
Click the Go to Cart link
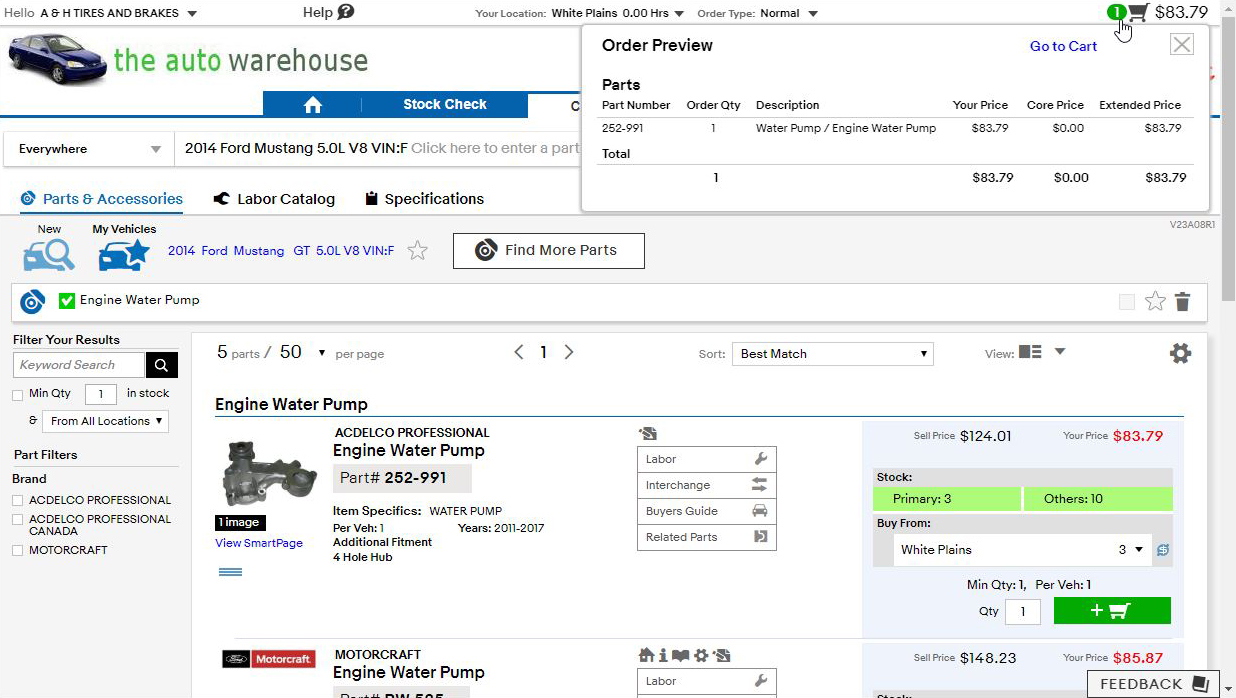pyautogui.click(x=1063, y=46)
